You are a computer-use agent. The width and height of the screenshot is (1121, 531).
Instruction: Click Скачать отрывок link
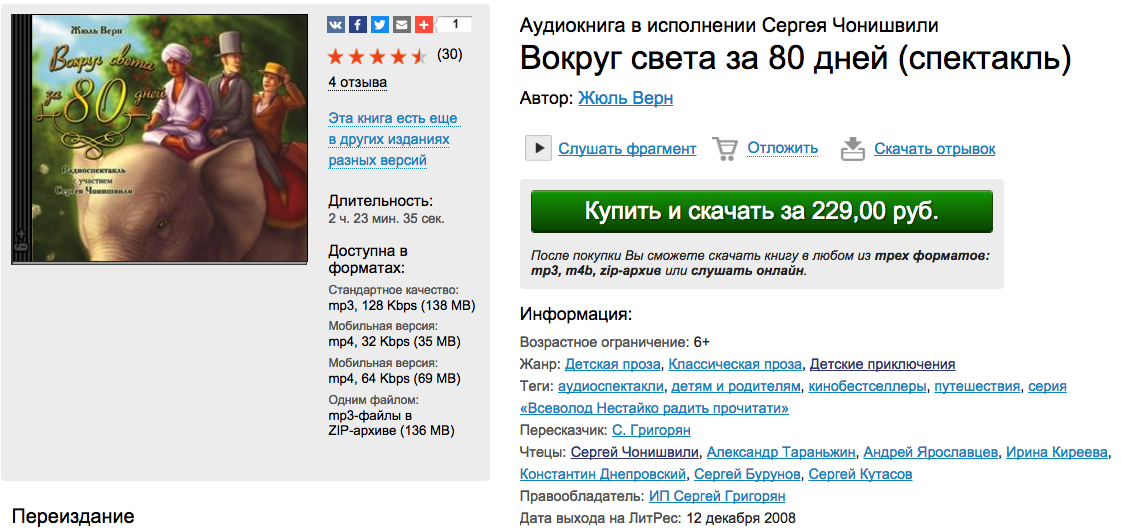(x=934, y=149)
